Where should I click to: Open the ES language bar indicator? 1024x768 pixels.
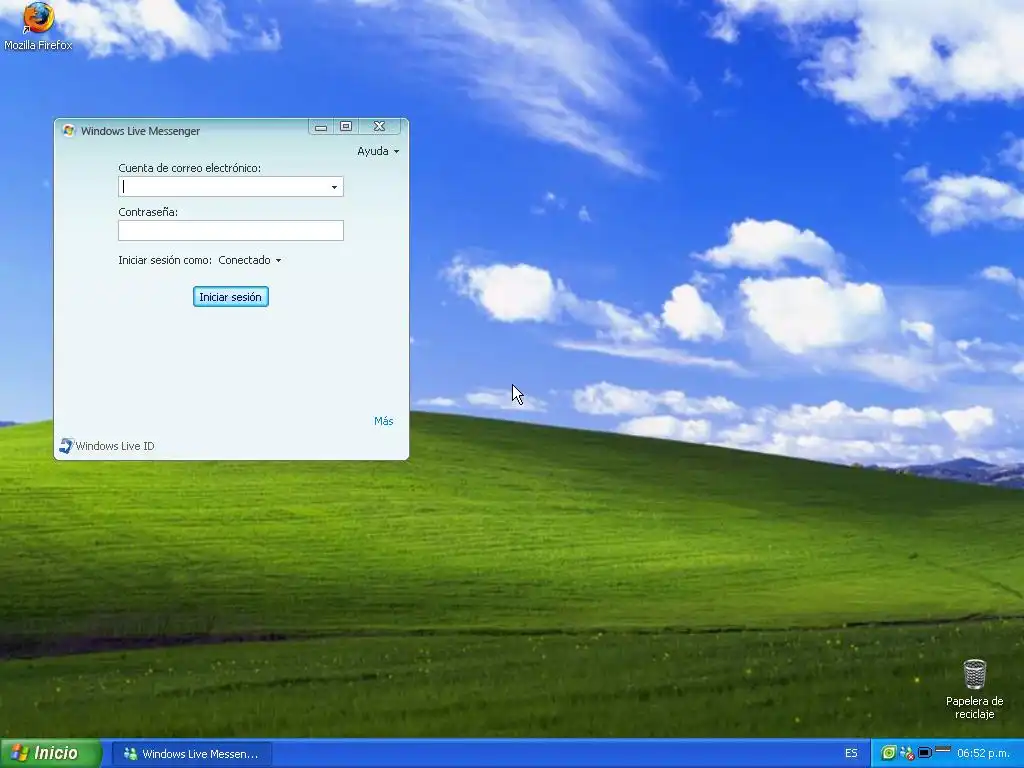(x=851, y=753)
